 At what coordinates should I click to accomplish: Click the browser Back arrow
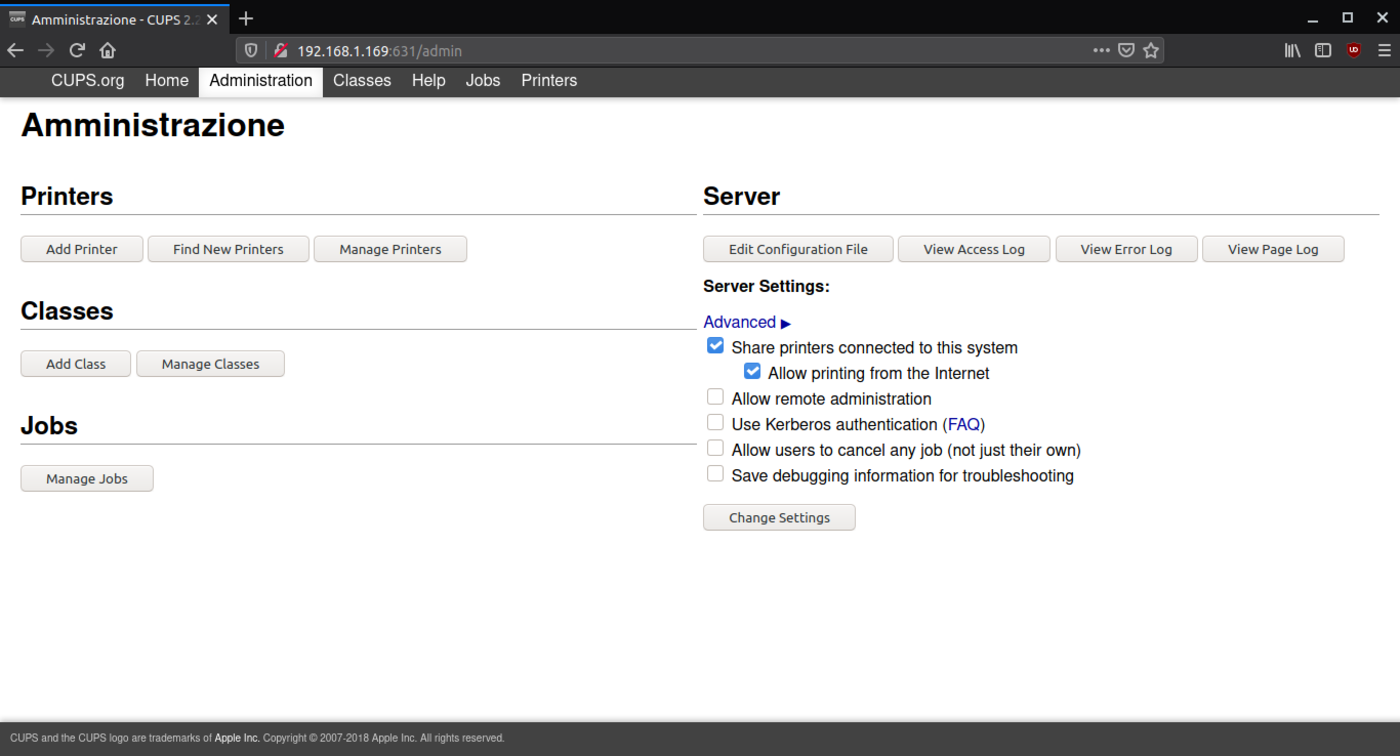point(15,50)
